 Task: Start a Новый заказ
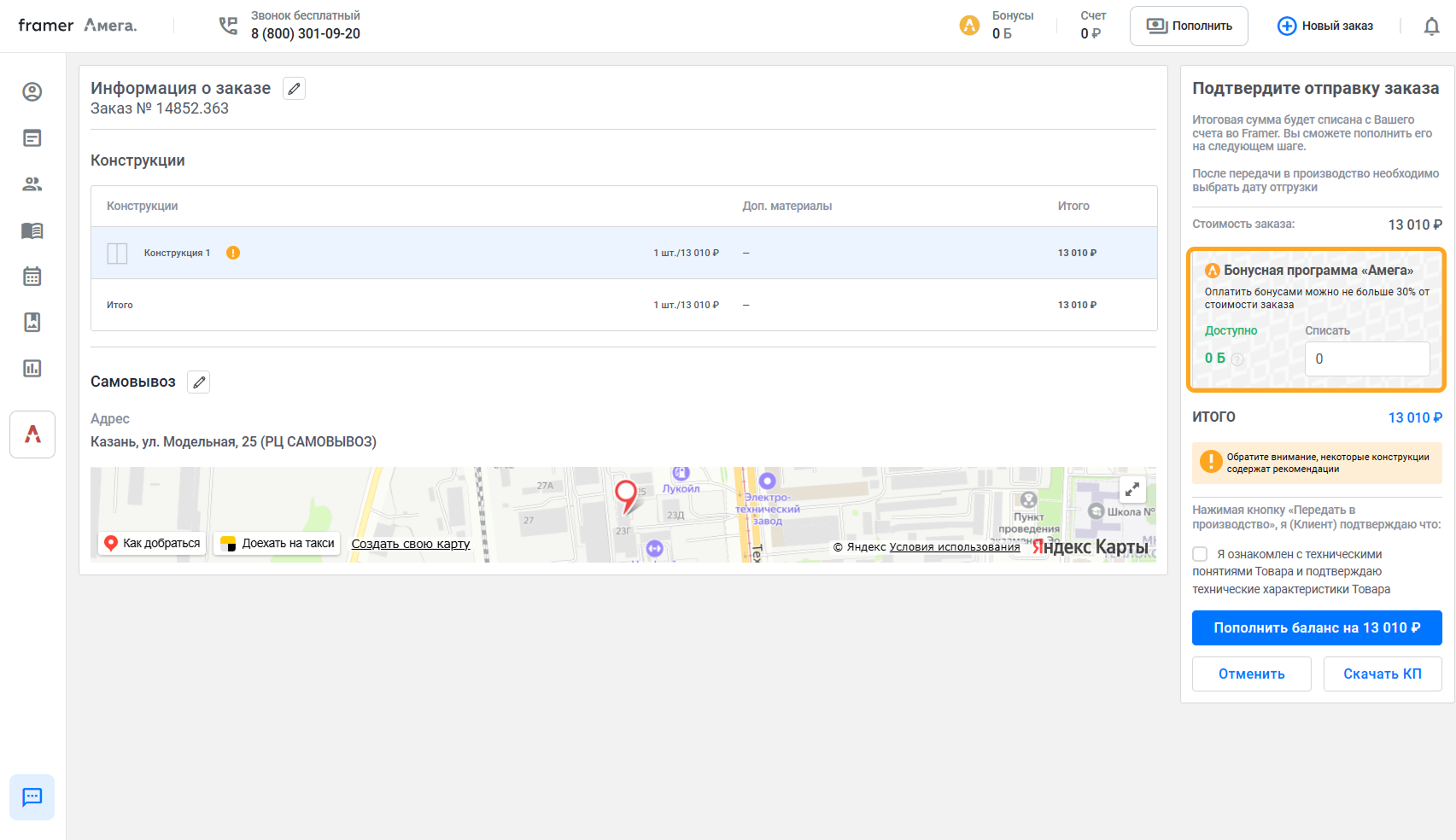tap(1325, 26)
